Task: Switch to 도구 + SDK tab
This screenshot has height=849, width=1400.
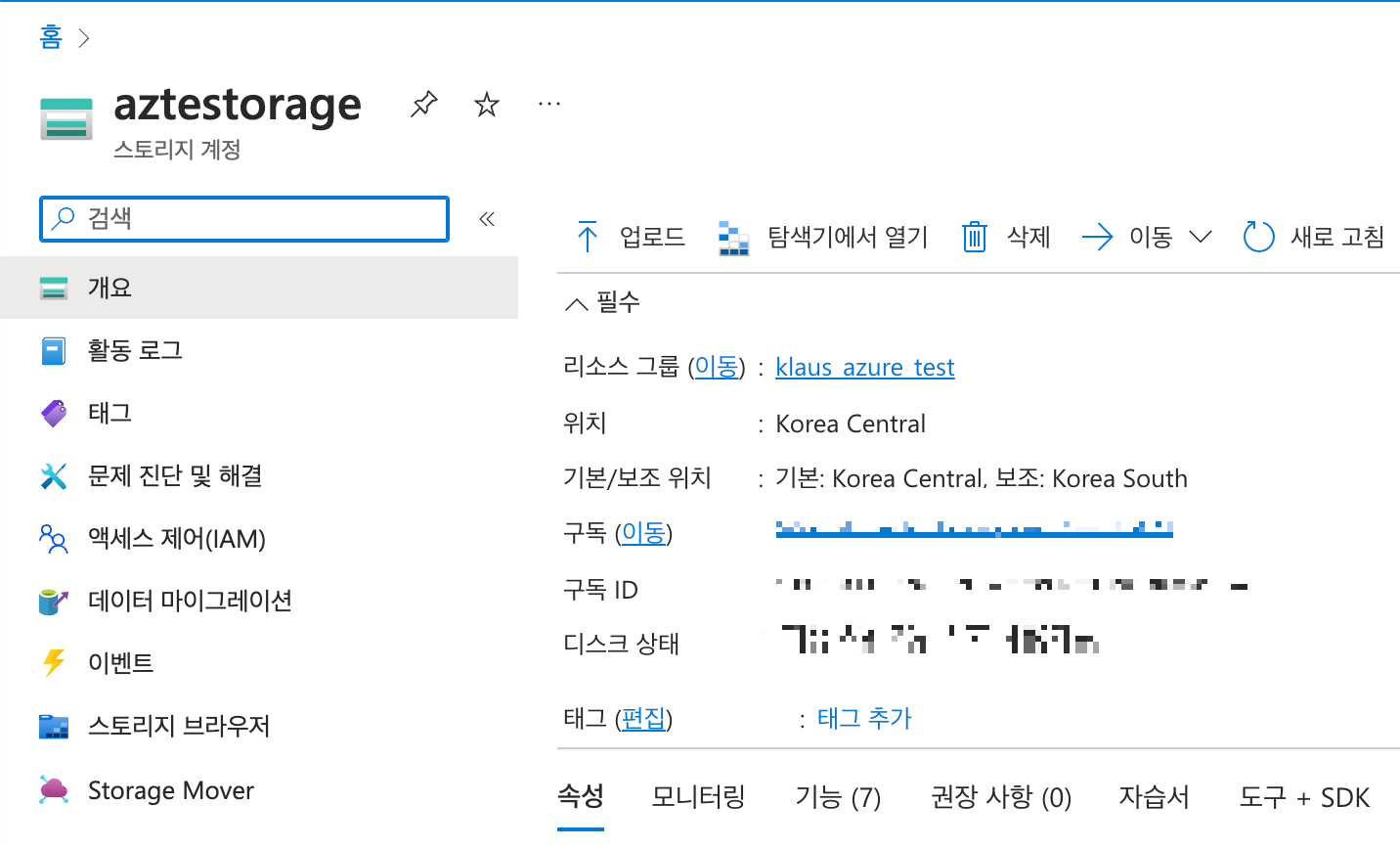Action: (1305, 797)
